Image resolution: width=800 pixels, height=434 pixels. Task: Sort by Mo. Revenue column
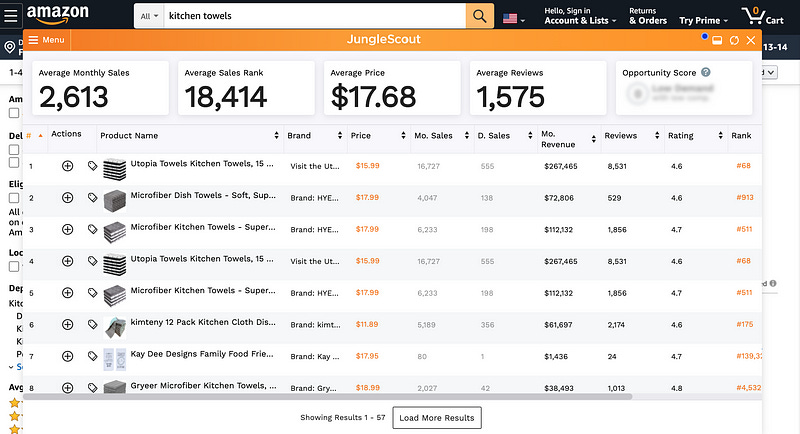point(593,139)
